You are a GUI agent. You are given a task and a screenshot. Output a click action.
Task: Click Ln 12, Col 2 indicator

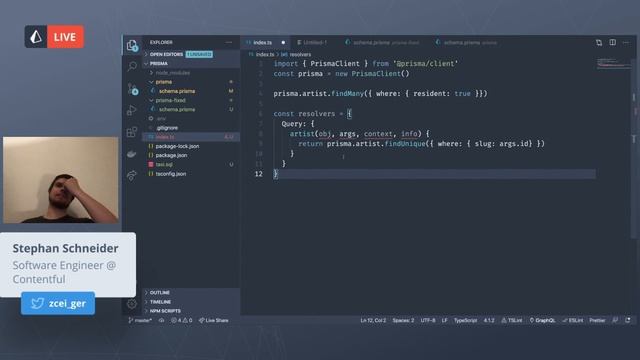pyautogui.click(x=373, y=320)
